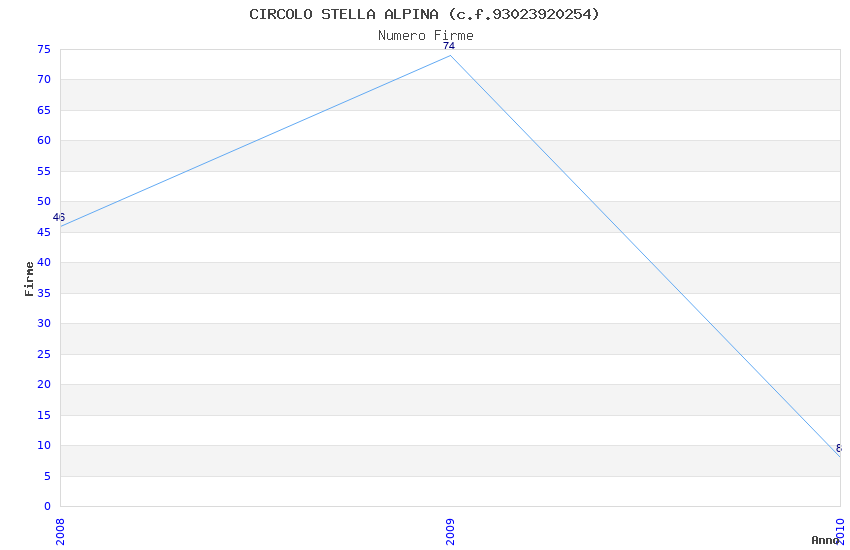
Task: Click the data label 74 at the peak
Action: coord(449,46)
